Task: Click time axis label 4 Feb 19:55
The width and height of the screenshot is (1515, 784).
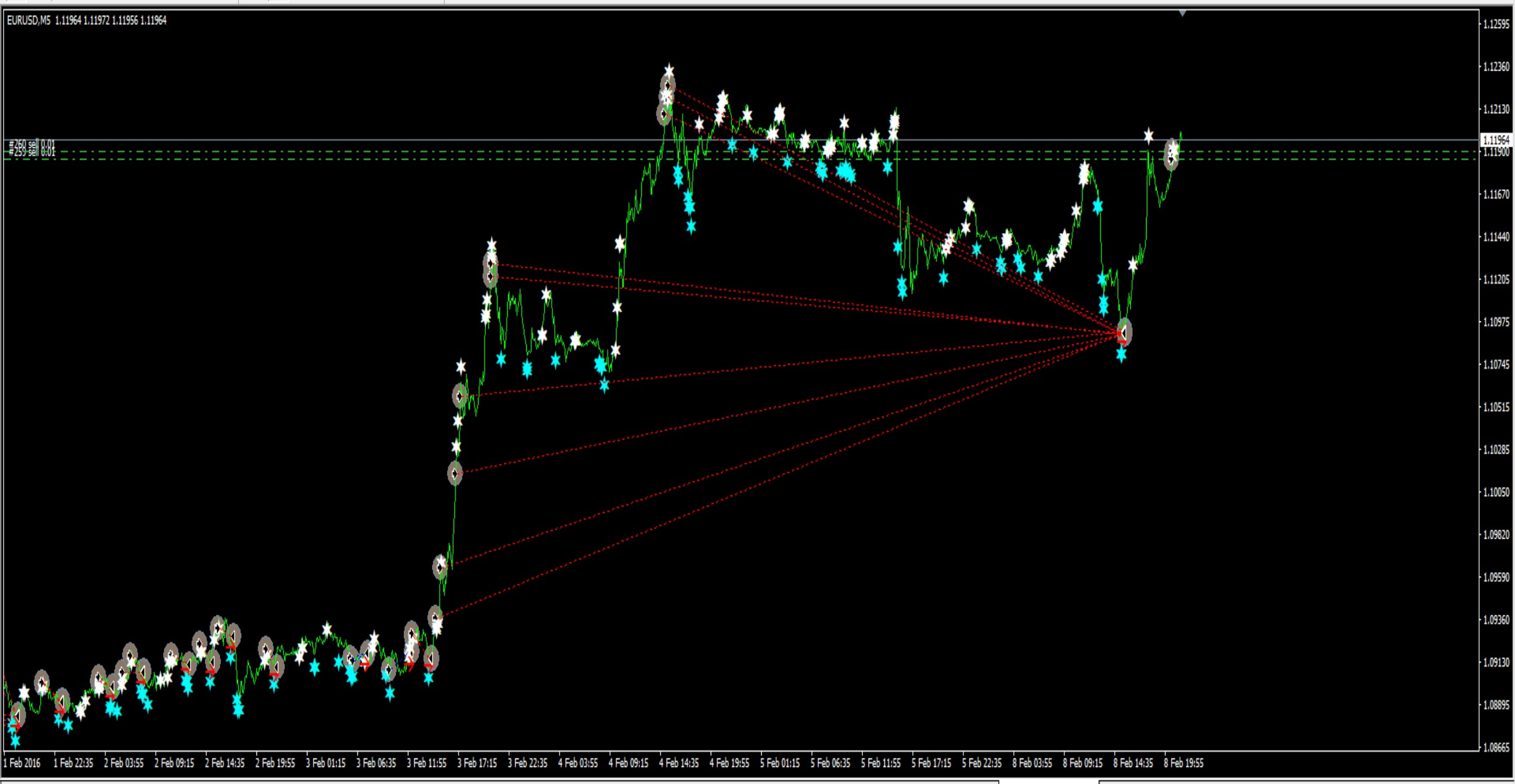Action: click(729, 763)
